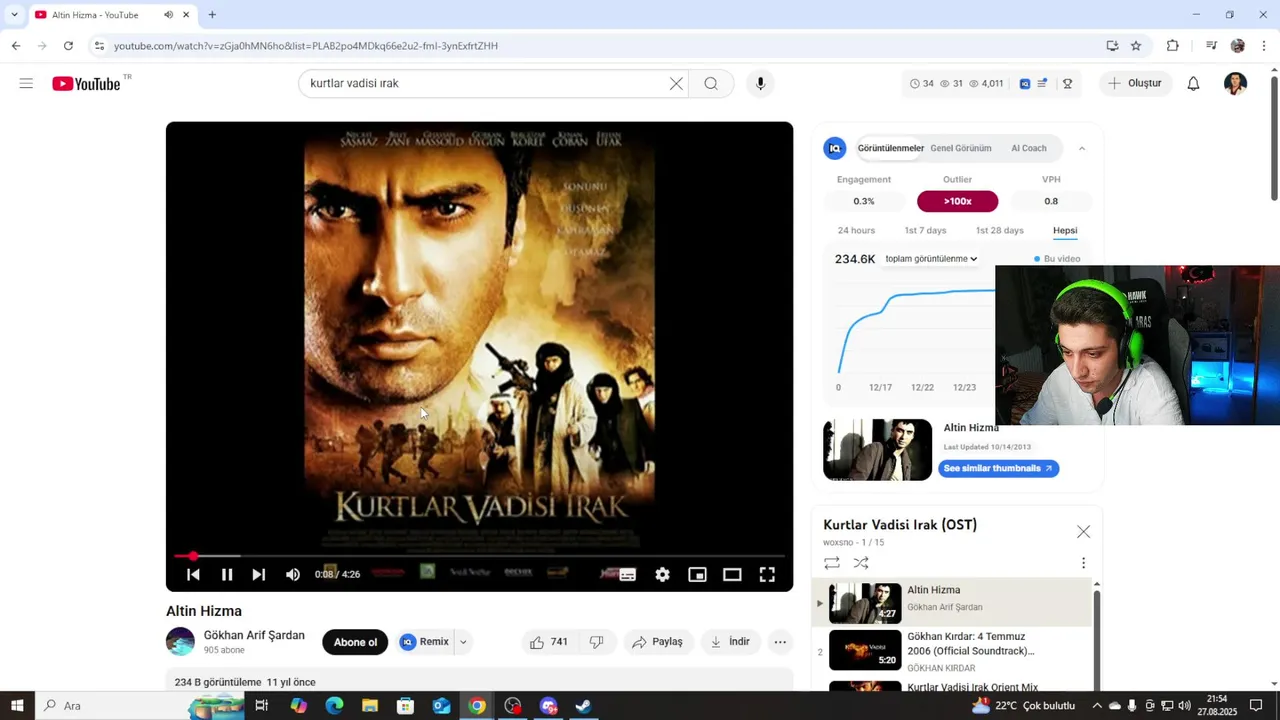Close the Kurtlar Vadisi Irak playlist panel

(1083, 532)
